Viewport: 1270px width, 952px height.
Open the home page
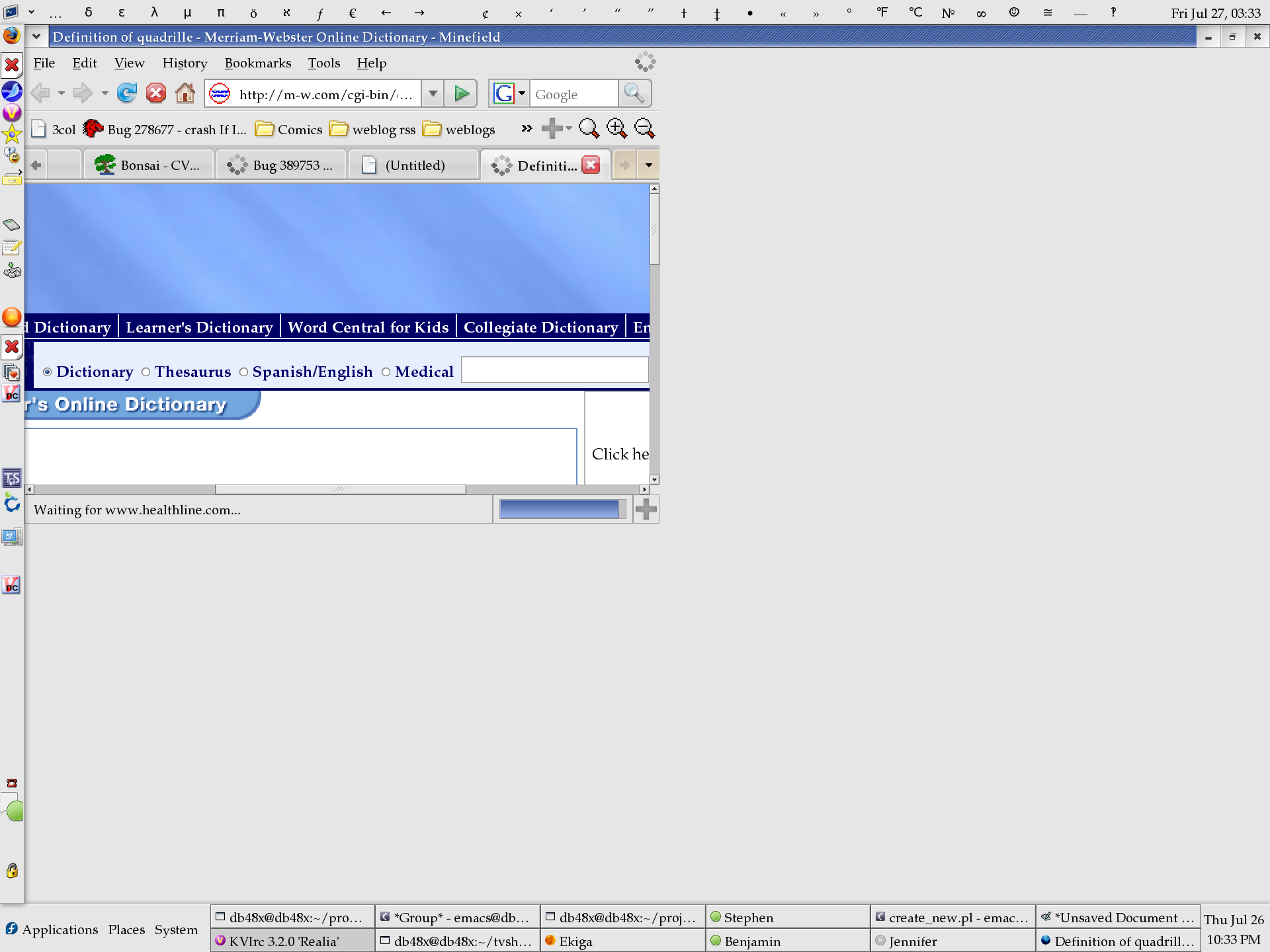185,93
